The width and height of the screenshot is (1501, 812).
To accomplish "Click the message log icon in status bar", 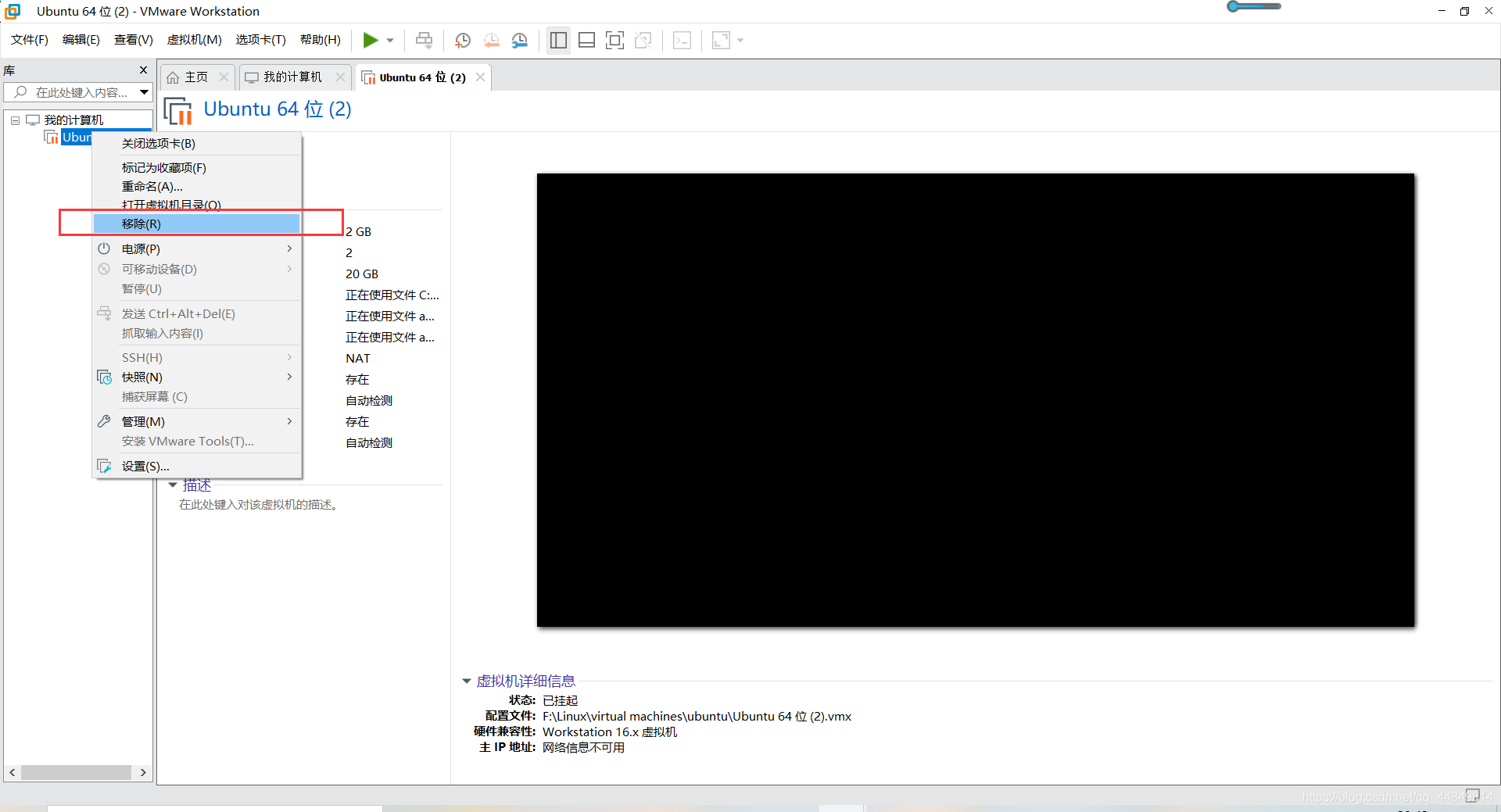I will point(1473,796).
